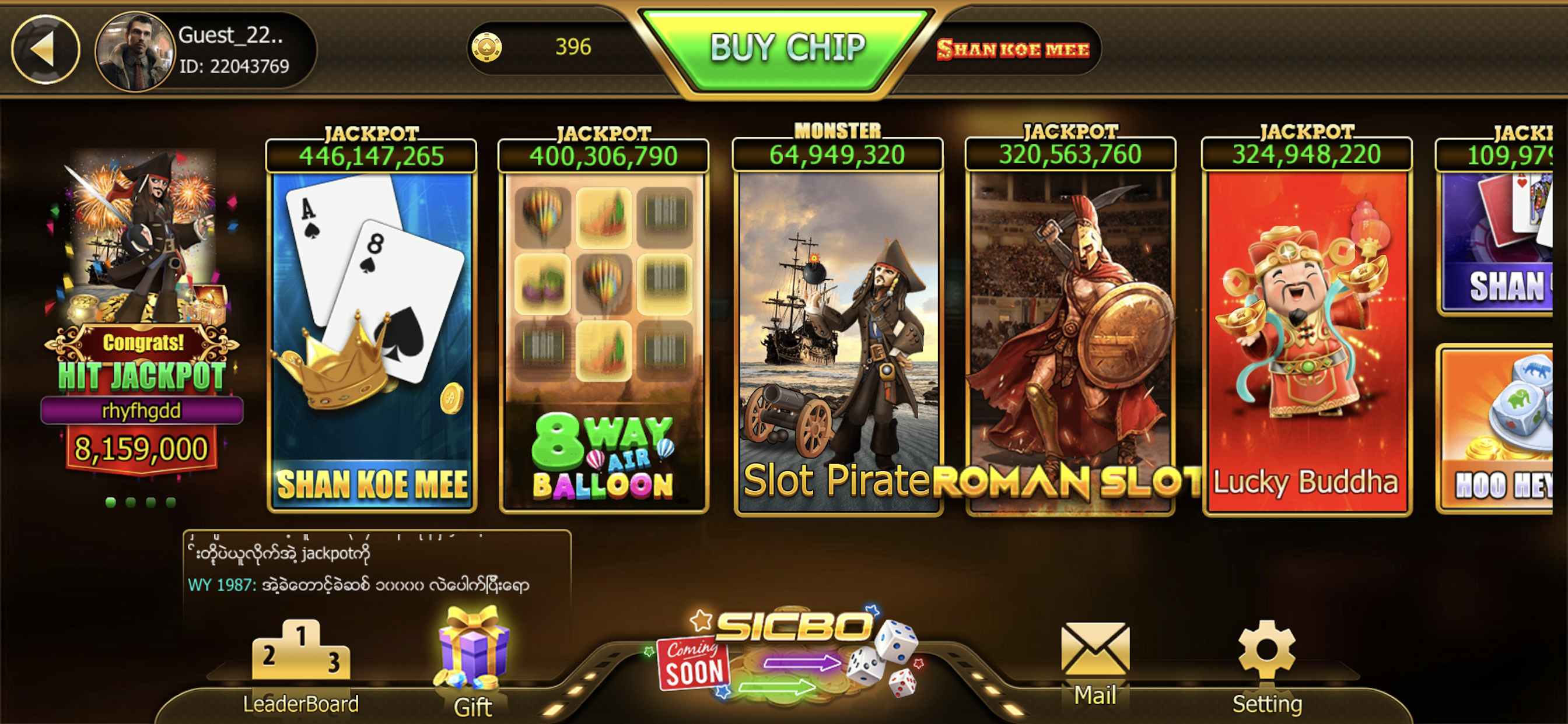This screenshot has height=724, width=1568.
Task: Click the Shan Koe Mee logo button
Action: tap(1013, 48)
